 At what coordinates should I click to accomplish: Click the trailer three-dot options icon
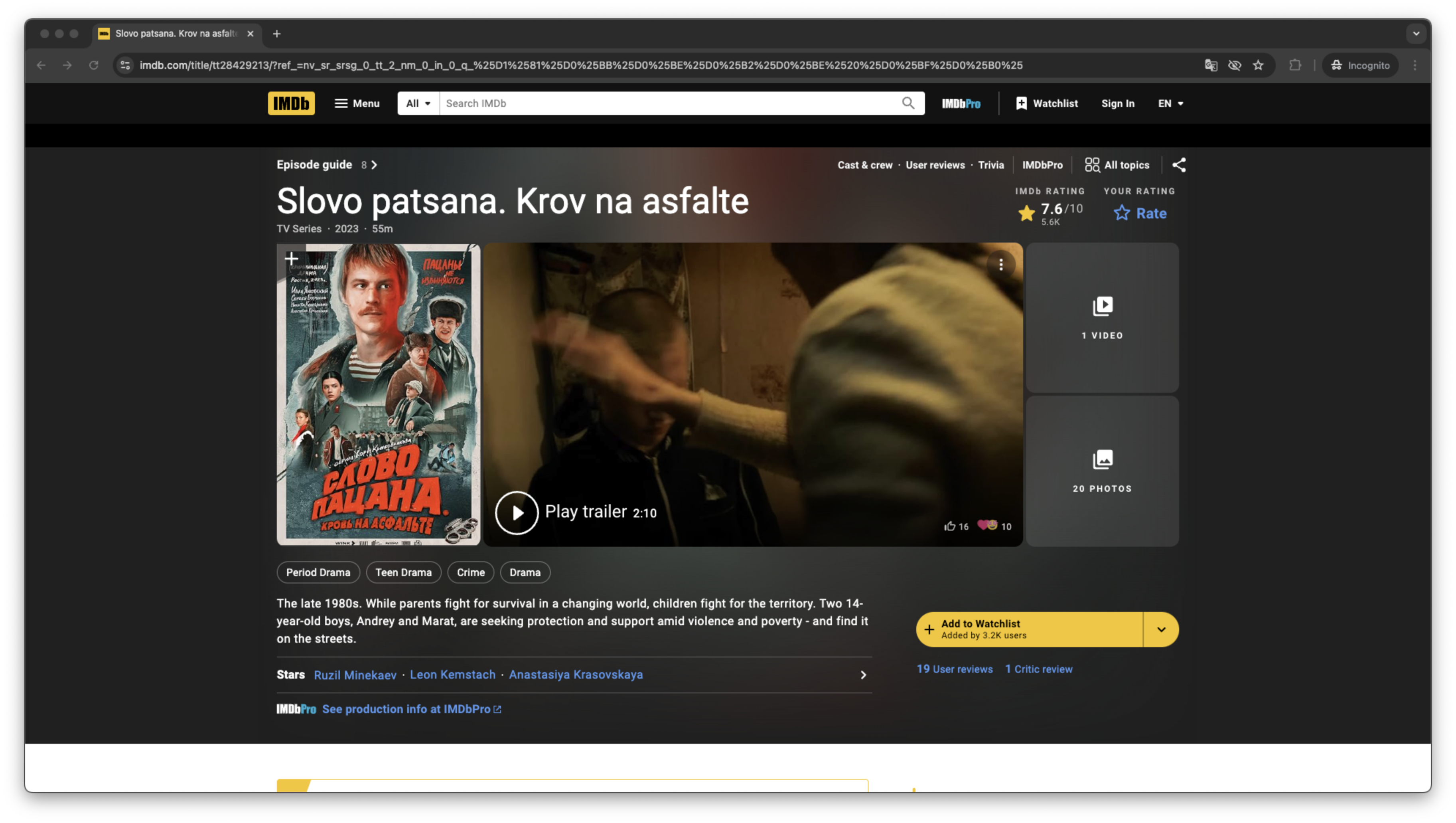(x=1000, y=264)
